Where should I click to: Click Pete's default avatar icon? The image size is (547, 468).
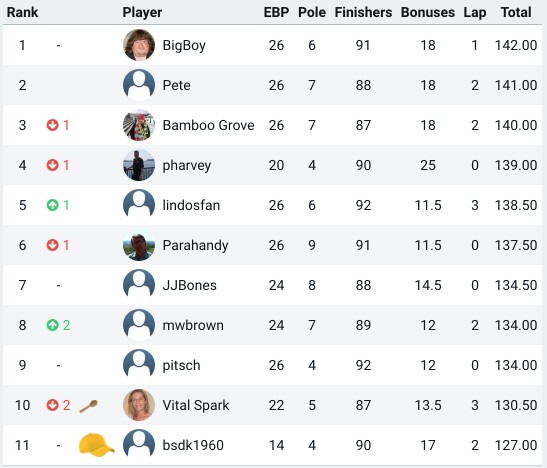click(x=139, y=85)
